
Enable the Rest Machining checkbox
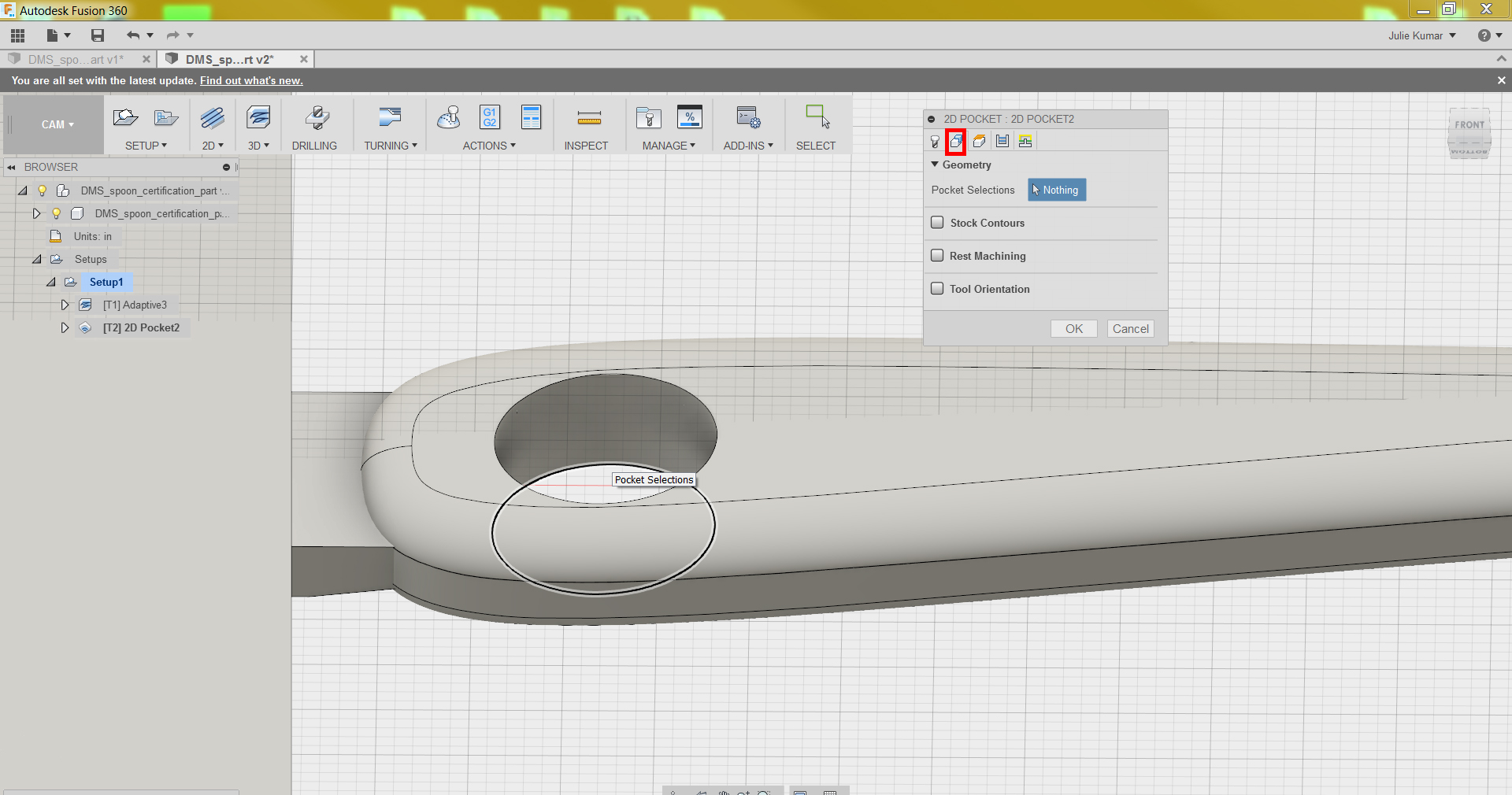(x=937, y=256)
